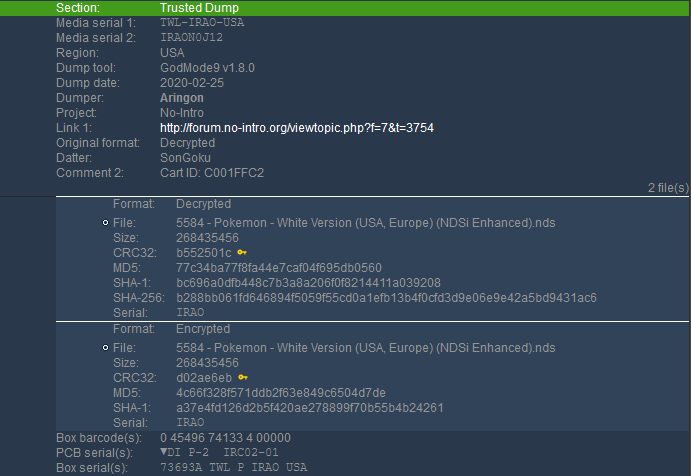Select the SHA-1 hash starting bc696a0dfb

[x=308, y=283]
